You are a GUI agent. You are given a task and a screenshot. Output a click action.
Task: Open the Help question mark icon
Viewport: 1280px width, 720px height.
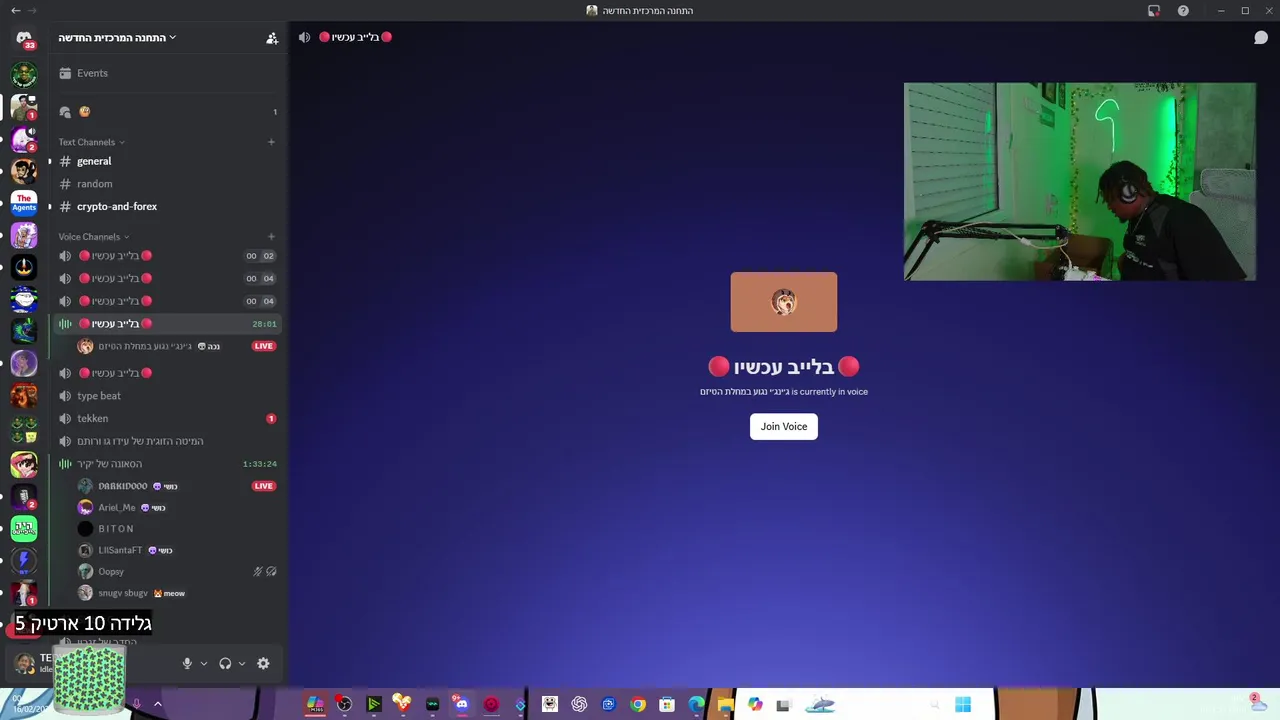click(1183, 11)
